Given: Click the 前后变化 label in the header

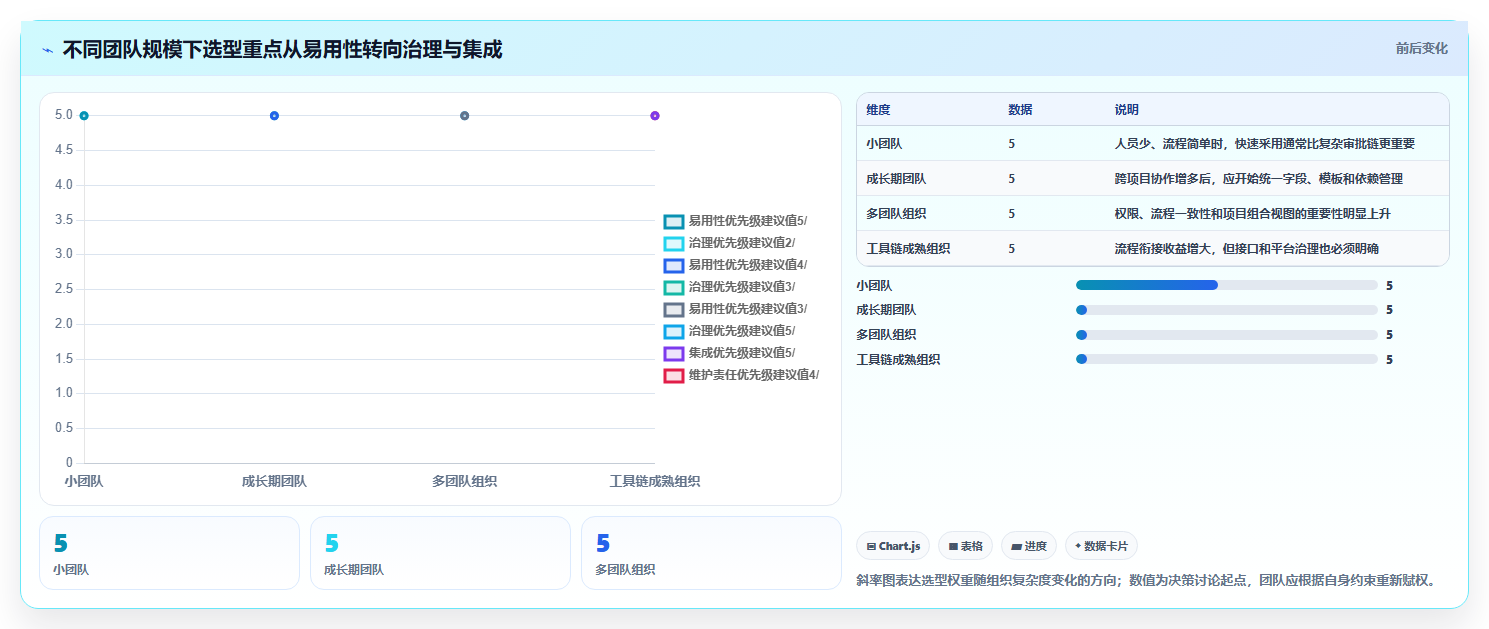Looking at the screenshot, I should coord(1421,48).
